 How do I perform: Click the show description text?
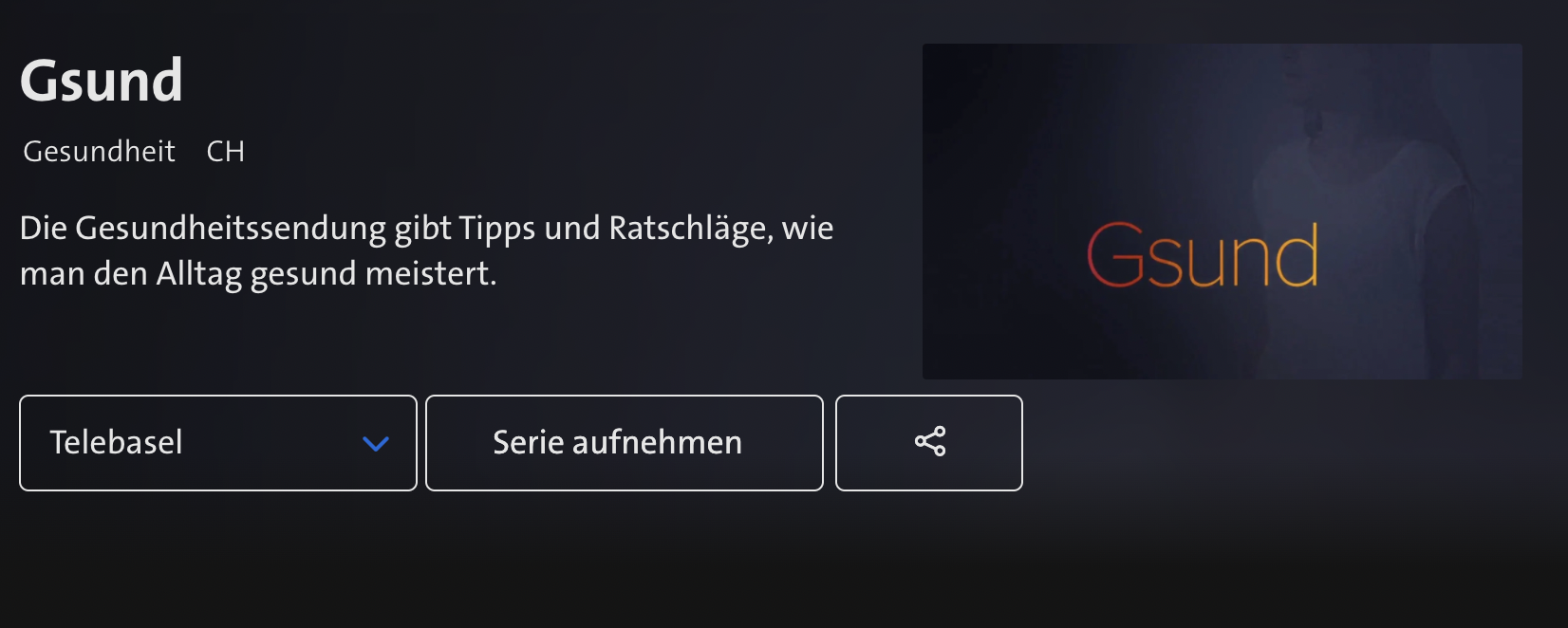tap(427, 250)
